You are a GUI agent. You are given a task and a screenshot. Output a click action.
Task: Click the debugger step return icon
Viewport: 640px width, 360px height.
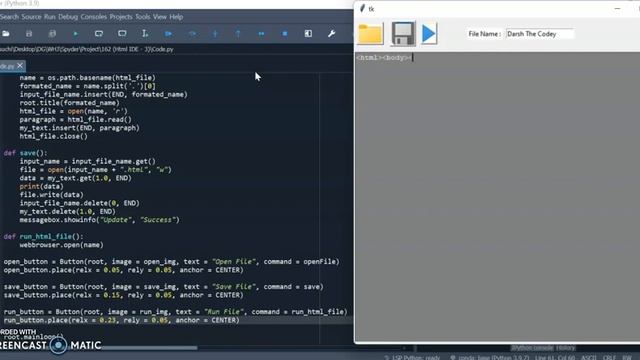click(238, 33)
